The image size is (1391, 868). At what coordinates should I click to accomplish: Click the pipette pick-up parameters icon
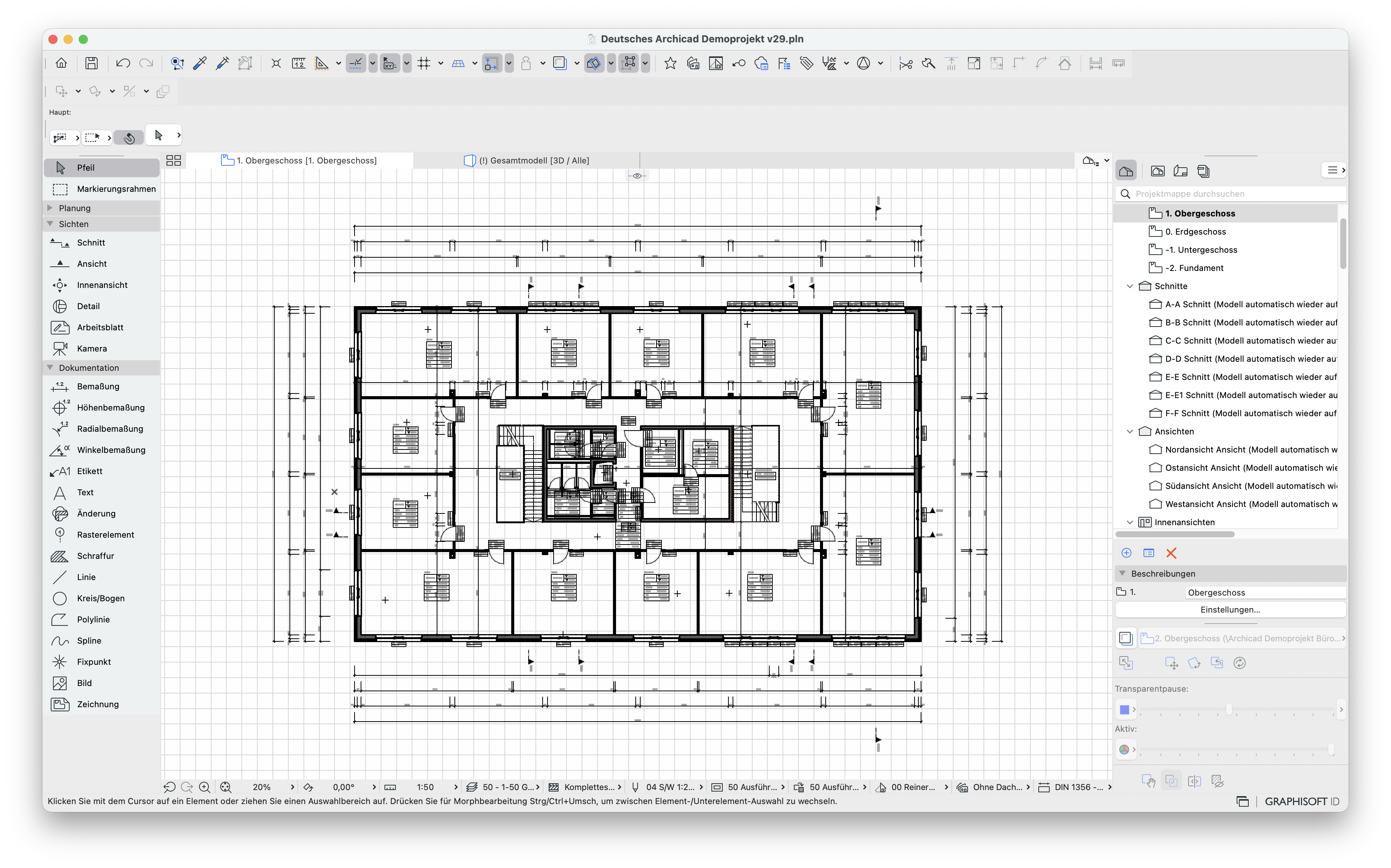tap(200, 63)
